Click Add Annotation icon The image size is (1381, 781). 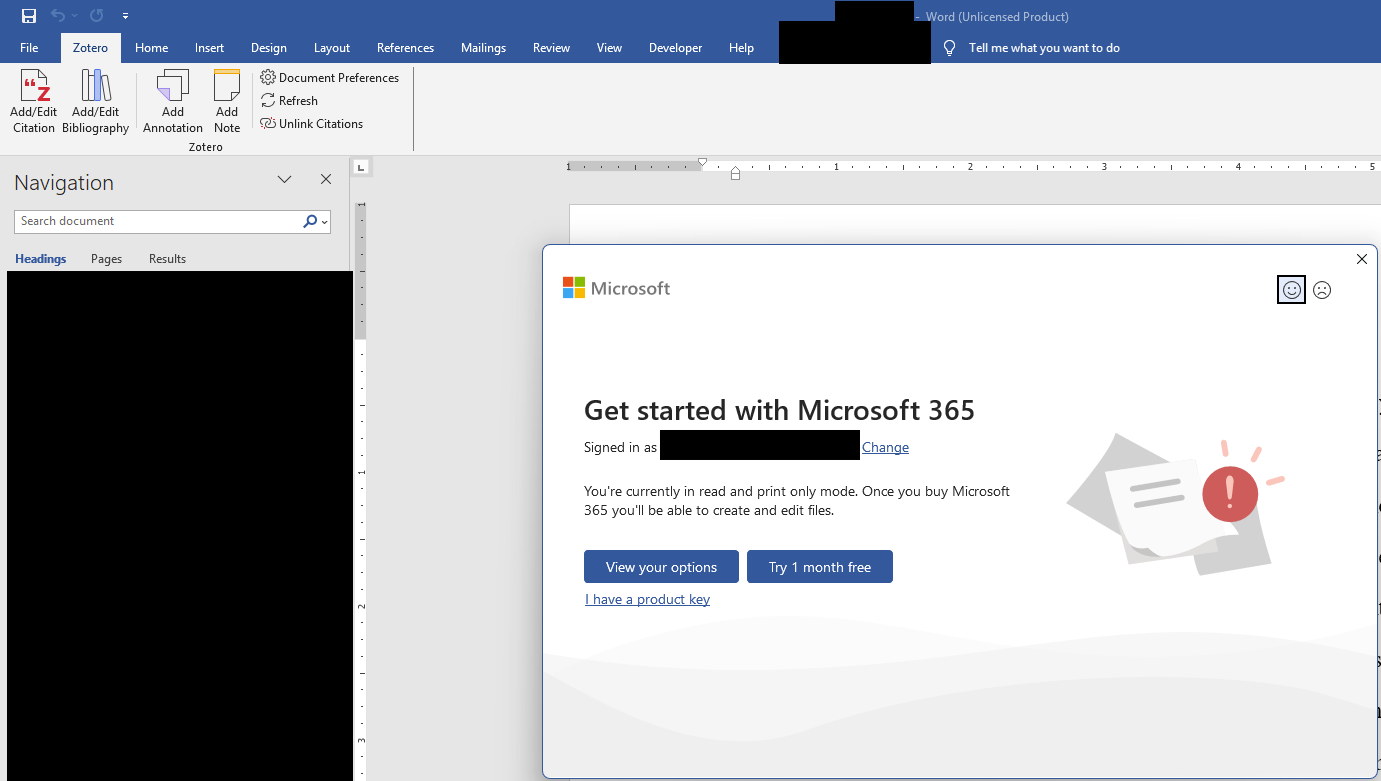(173, 102)
